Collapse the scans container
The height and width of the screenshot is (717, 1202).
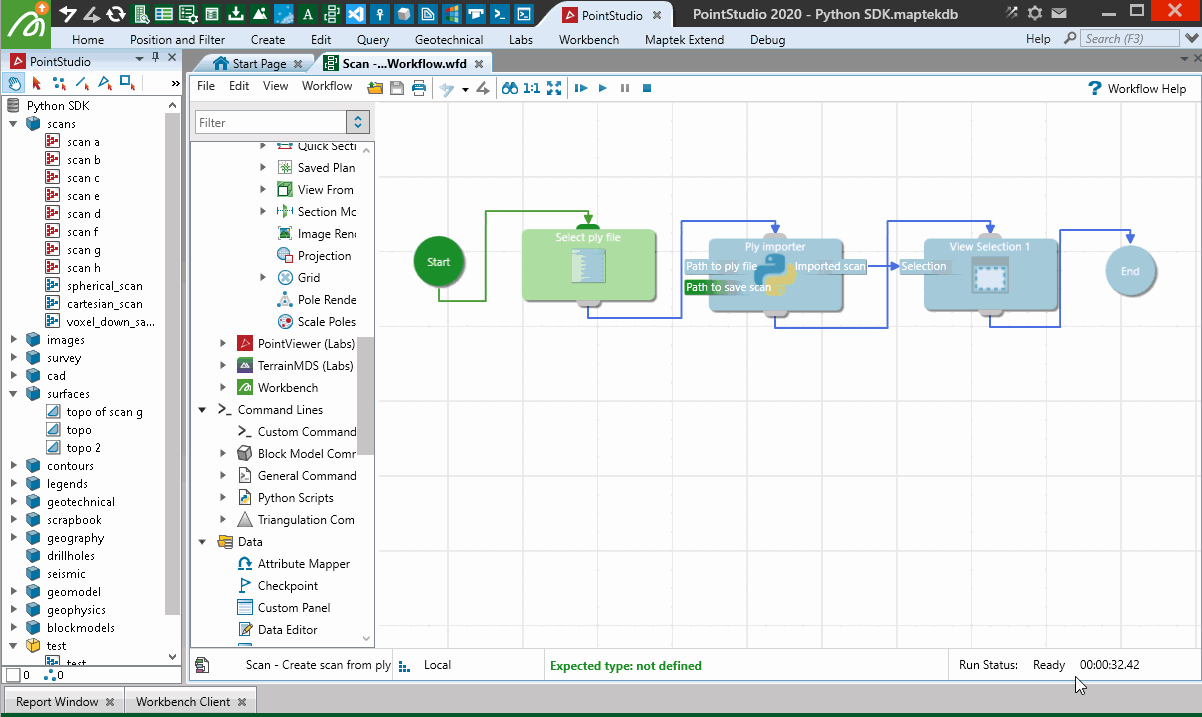click(14, 124)
